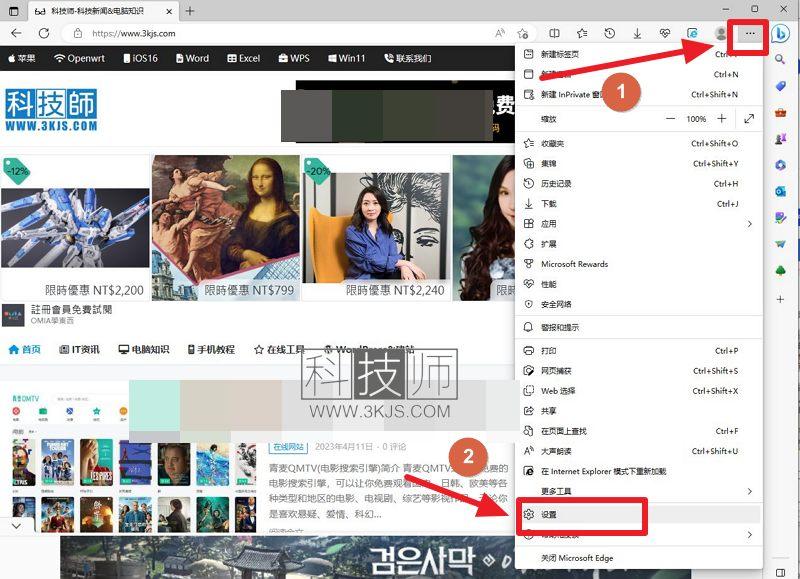Open the sidebar shopping tag icon
The width and height of the screenshot is (800, 579).
pos(780,86)
